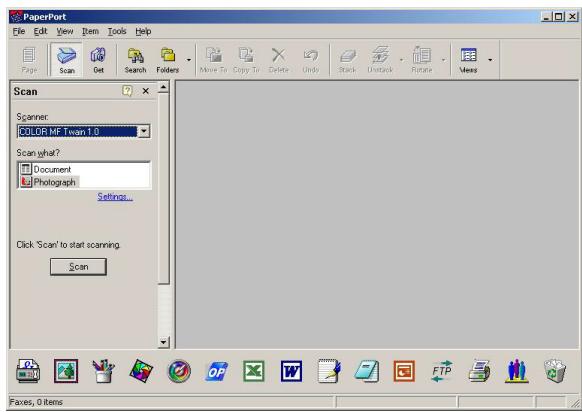This screenshot has width=582, height=412.
Task: Click the Get camera icon
Action: 98,60
